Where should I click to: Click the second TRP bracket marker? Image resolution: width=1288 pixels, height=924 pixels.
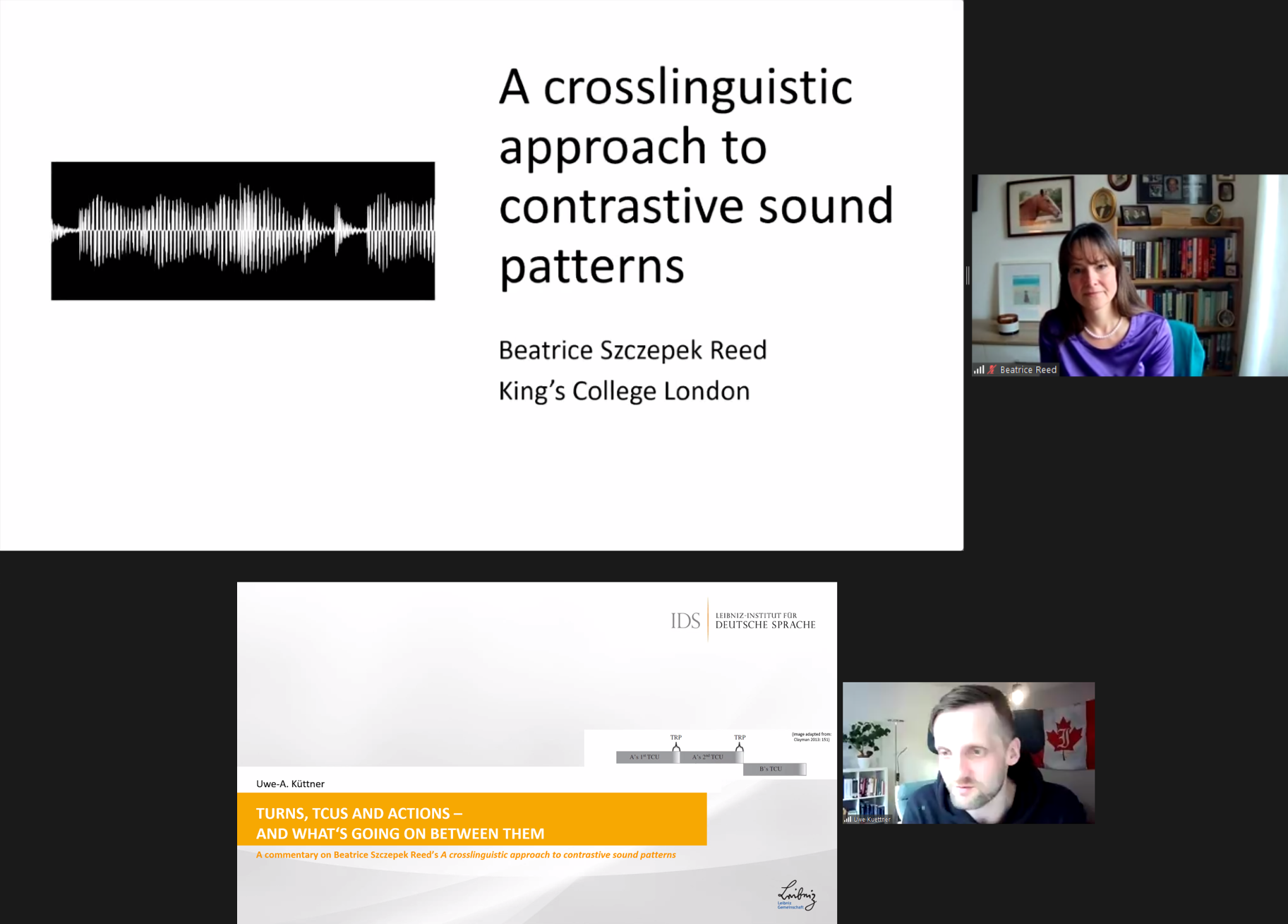click(x=739, y=745)
